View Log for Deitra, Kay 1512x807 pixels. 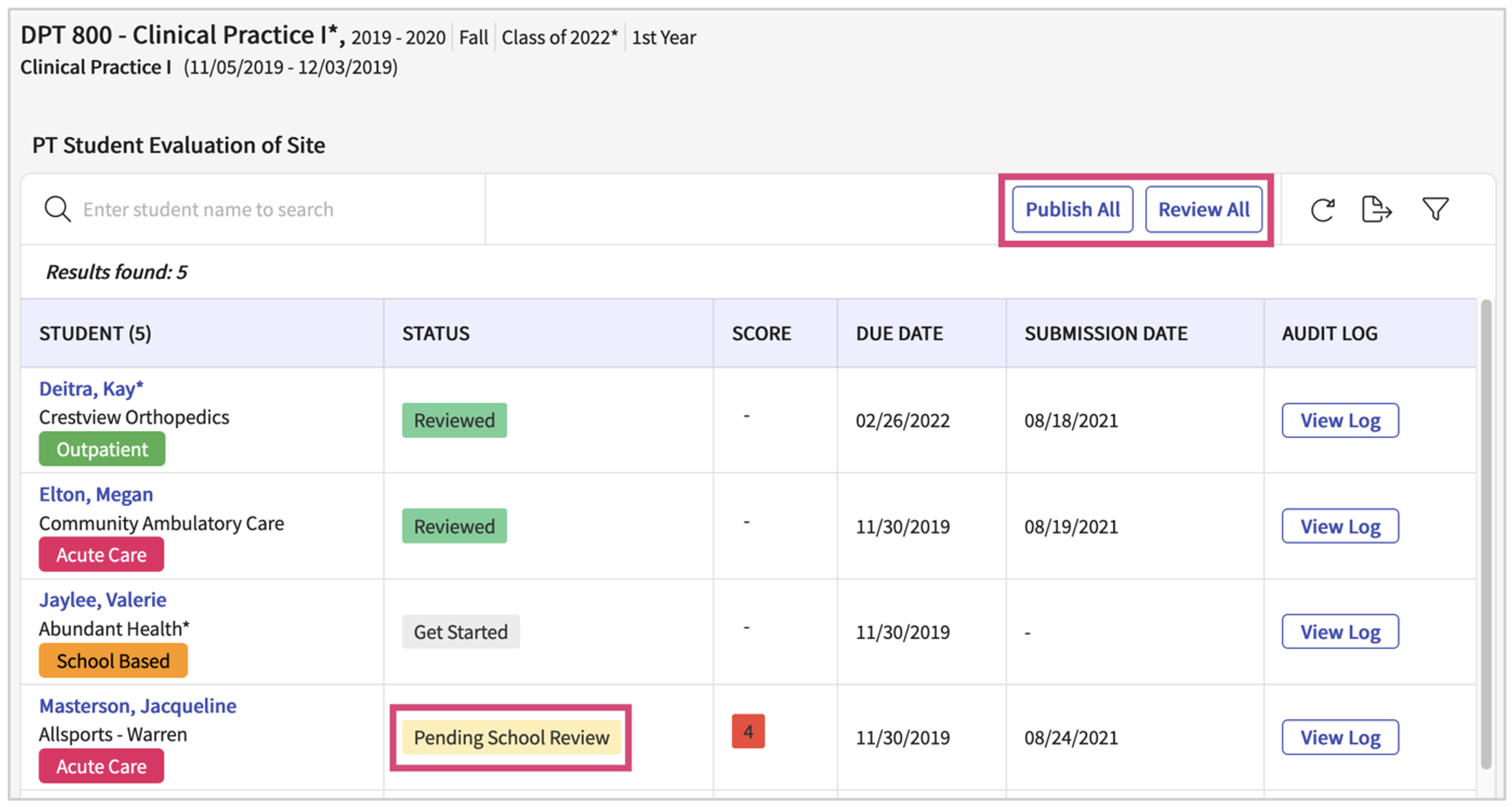(x=1339, y=421)
